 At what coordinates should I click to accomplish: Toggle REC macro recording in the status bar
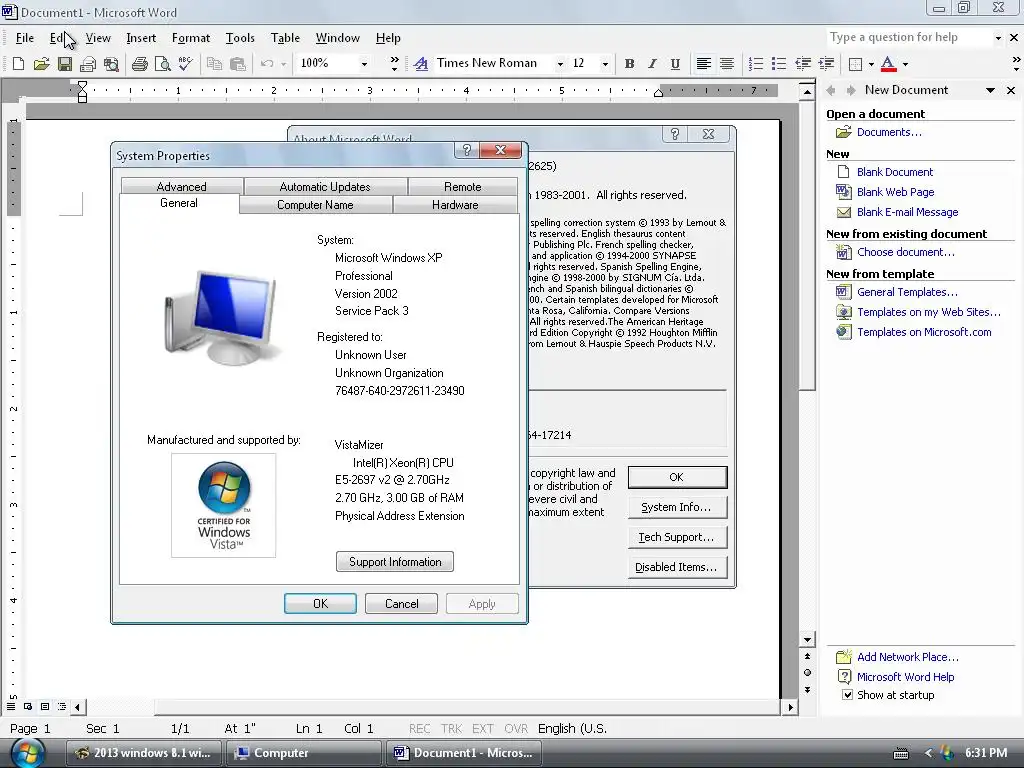(419, 728)
